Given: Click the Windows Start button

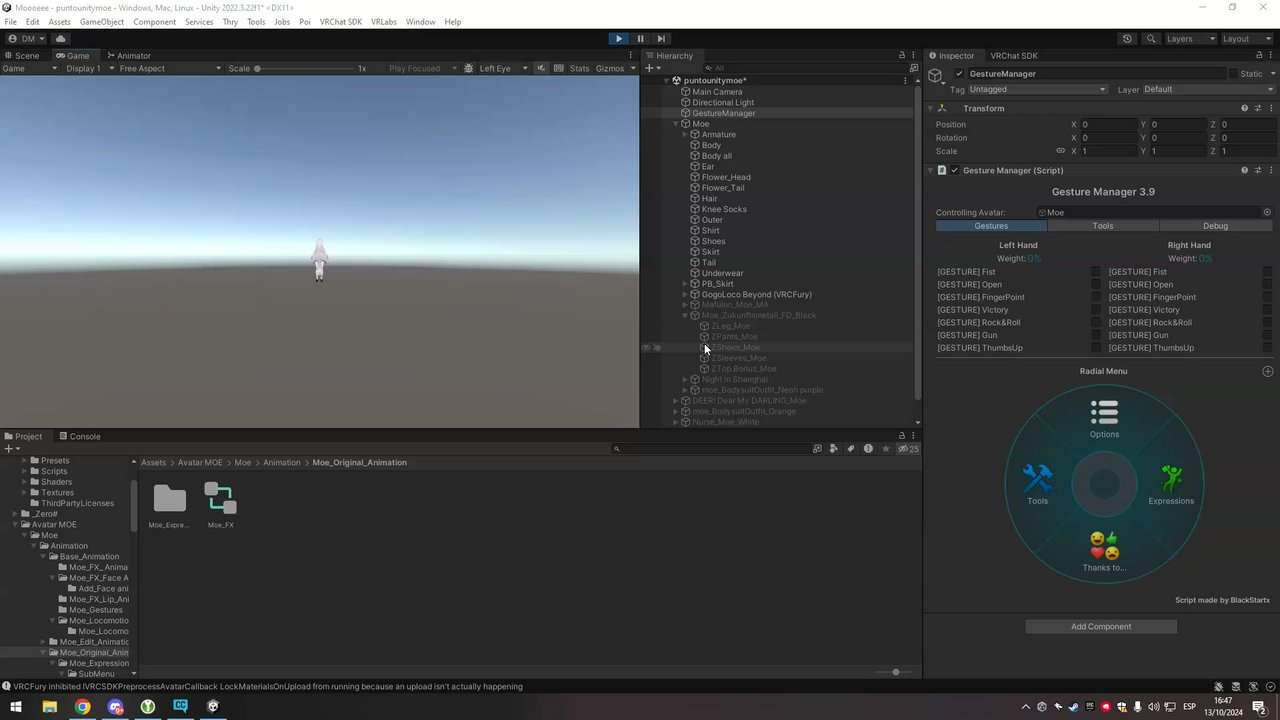Looking at the screenshot, I should click(x=15, y=707).
